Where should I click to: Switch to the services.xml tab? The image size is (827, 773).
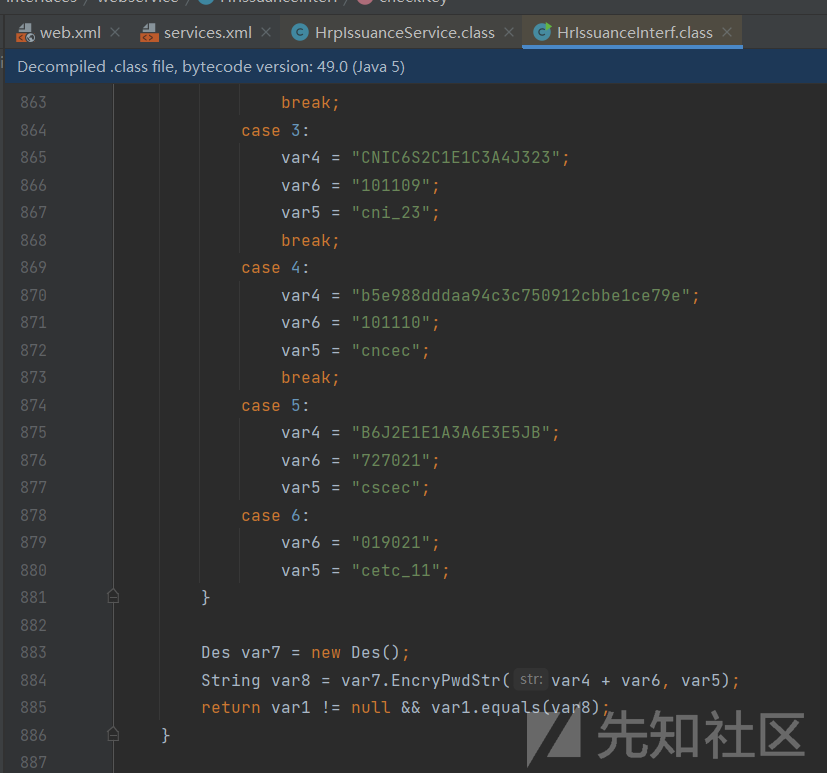207,33
